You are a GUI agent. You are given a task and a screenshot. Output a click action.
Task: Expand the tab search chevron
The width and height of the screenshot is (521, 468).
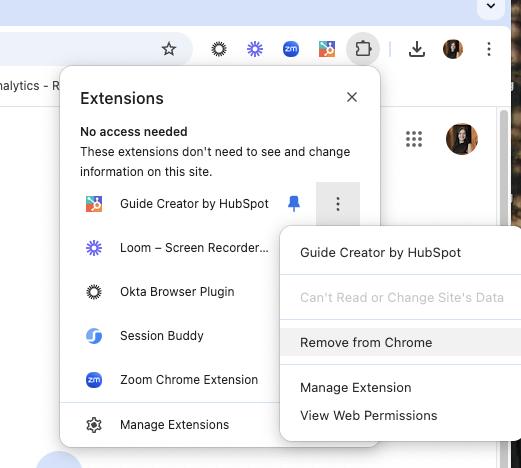tap(491, 6)
